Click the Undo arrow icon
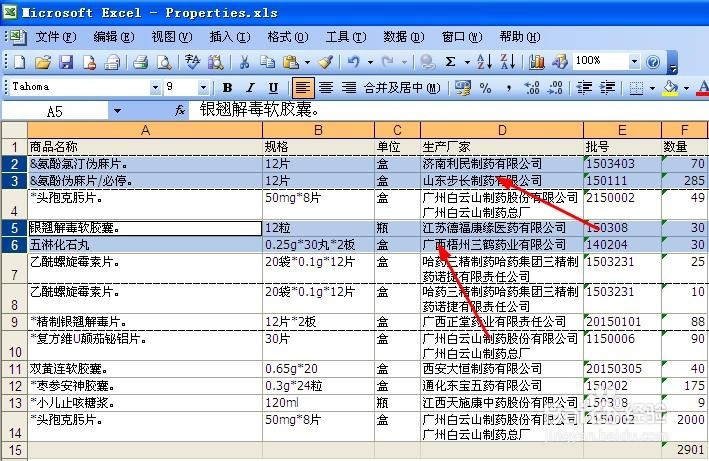 coord(354,62)
